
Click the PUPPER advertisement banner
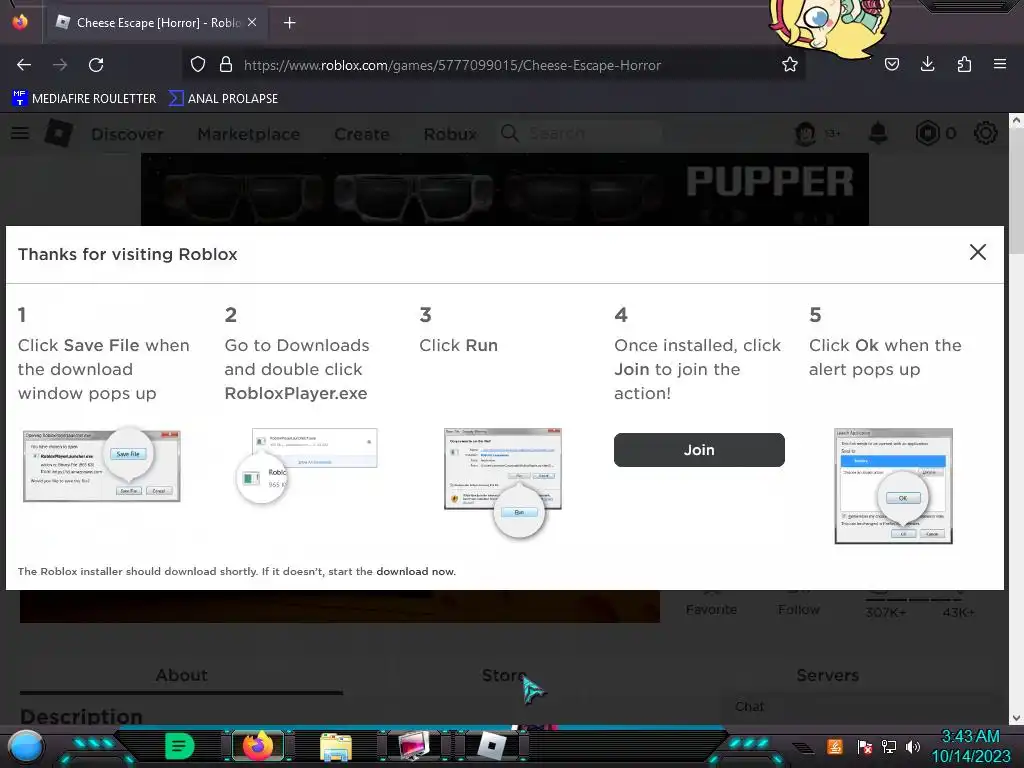pos(505,189)
